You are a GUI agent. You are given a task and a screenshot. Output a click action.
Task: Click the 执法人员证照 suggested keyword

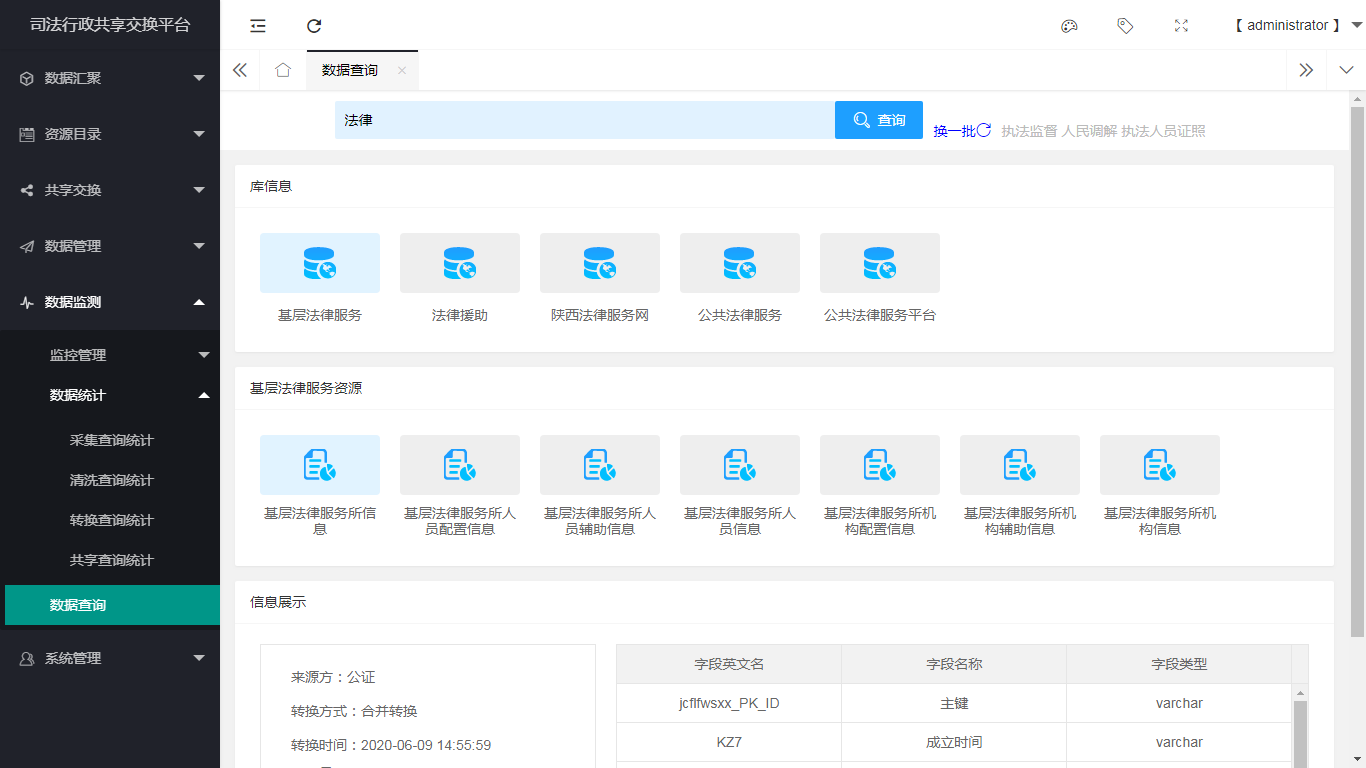(x=1163, y=131)
